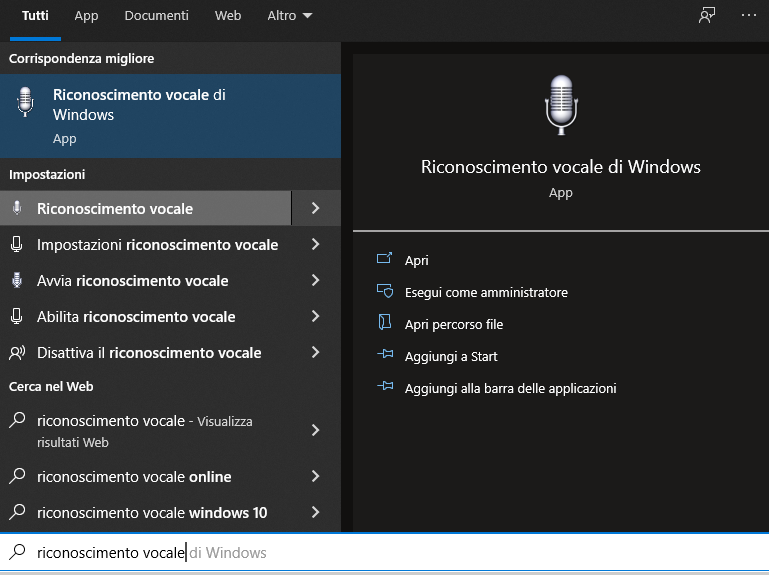Switch to the Documenti tab
The image size is (769, 575).
click(156, 16)
